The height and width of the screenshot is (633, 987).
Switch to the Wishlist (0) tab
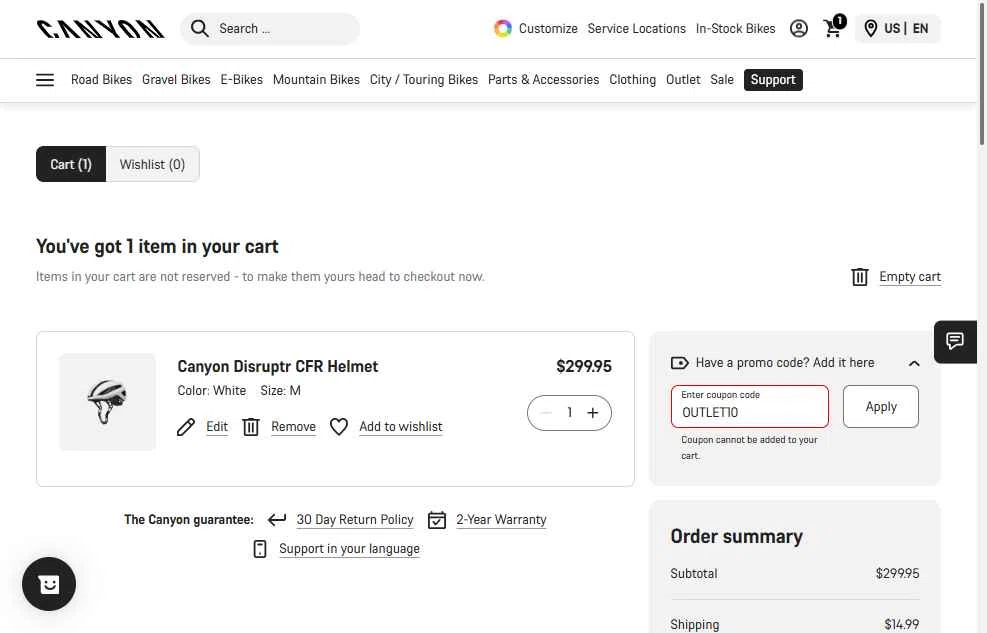152,164
